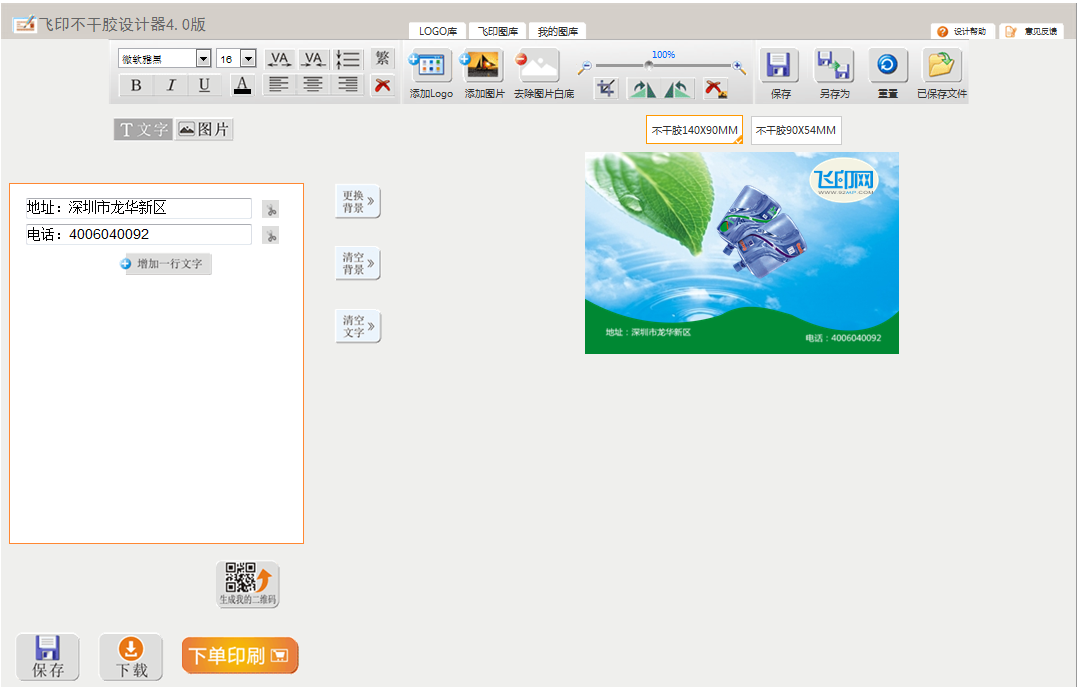1077x687 pixels.
Task: Click the 添加图片 add image icon
Action: click(x=484, y=66)
